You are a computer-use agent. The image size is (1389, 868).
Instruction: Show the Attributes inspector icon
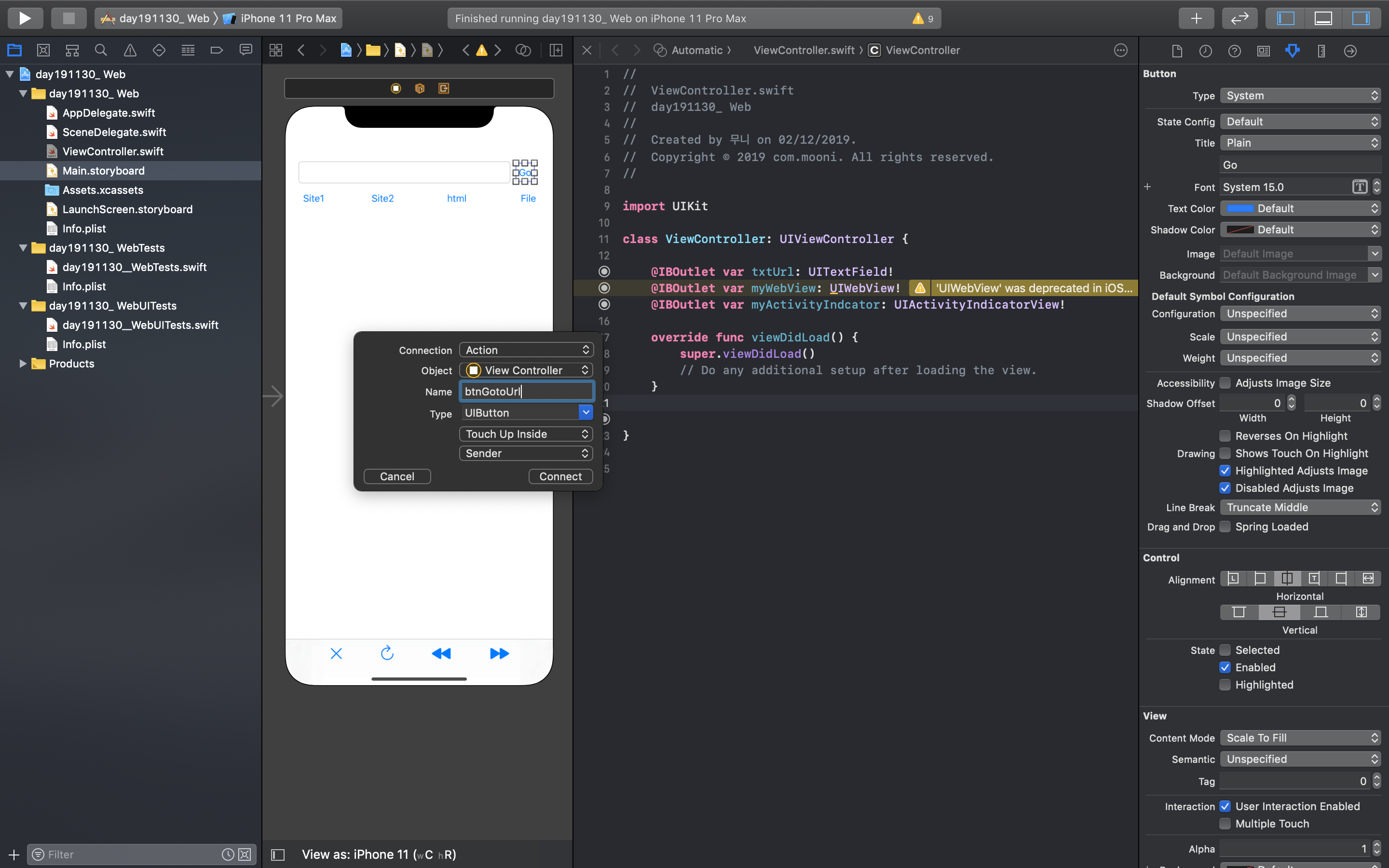(1292, 51)
